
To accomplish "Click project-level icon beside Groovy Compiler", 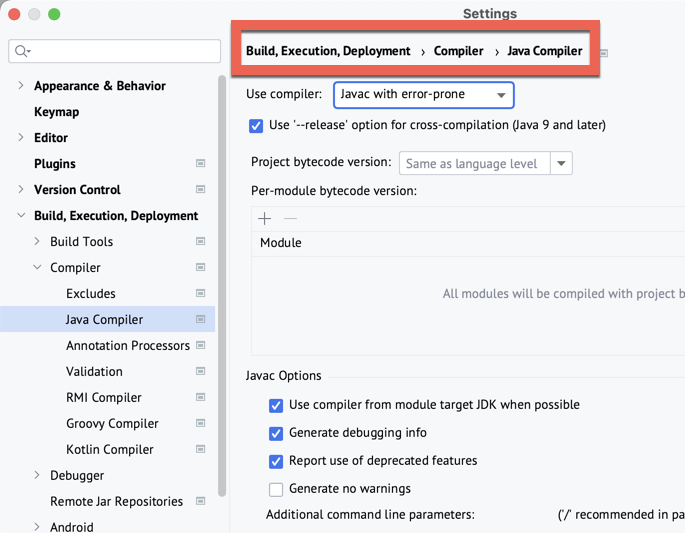I will [201, 423].
